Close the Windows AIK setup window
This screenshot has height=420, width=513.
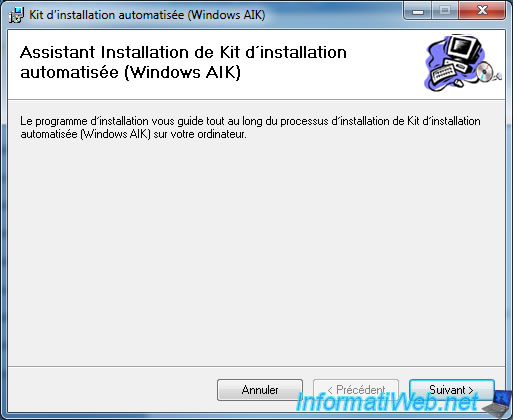(482, 11)
